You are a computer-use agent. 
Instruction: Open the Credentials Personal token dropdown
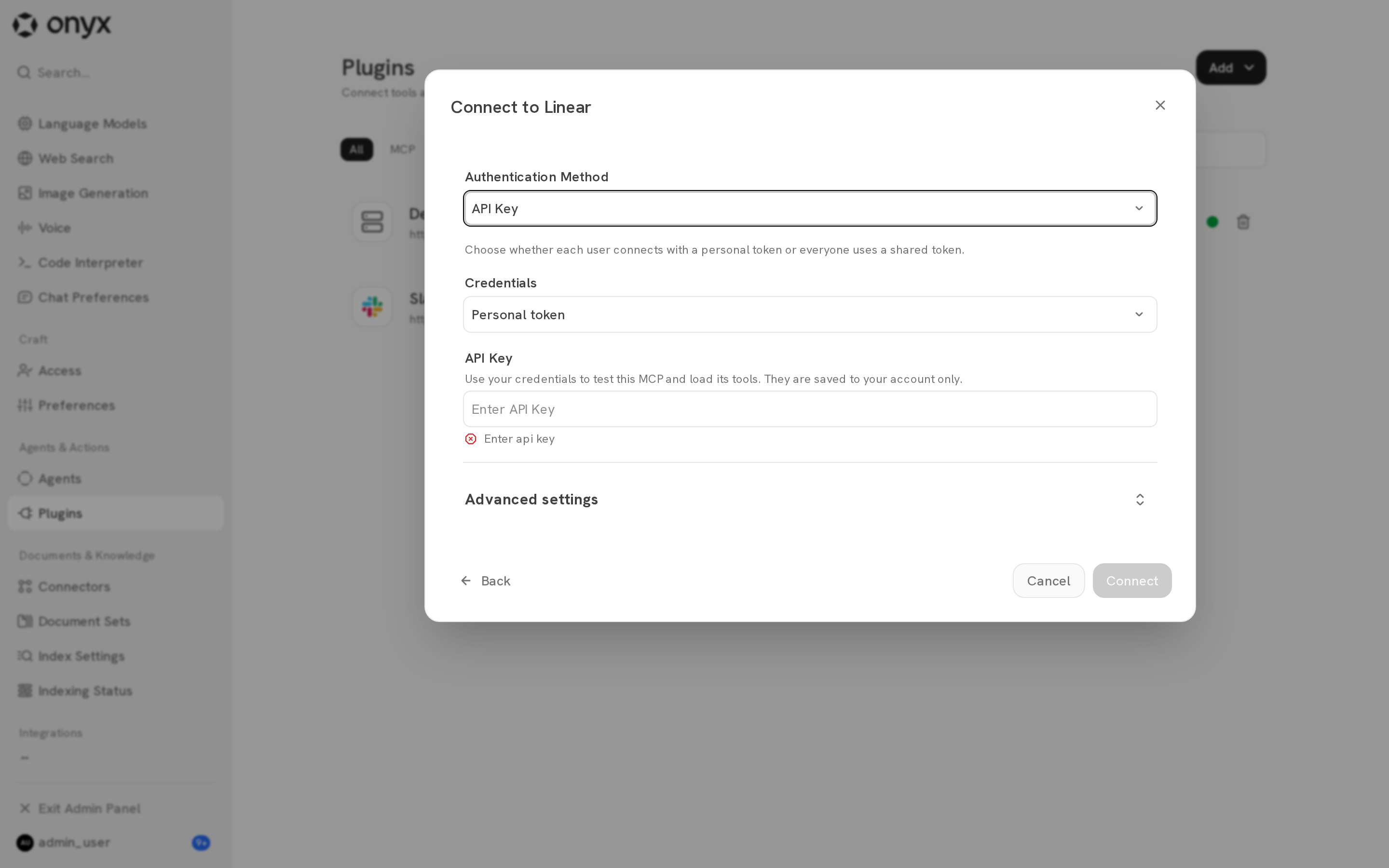(810, 314)
